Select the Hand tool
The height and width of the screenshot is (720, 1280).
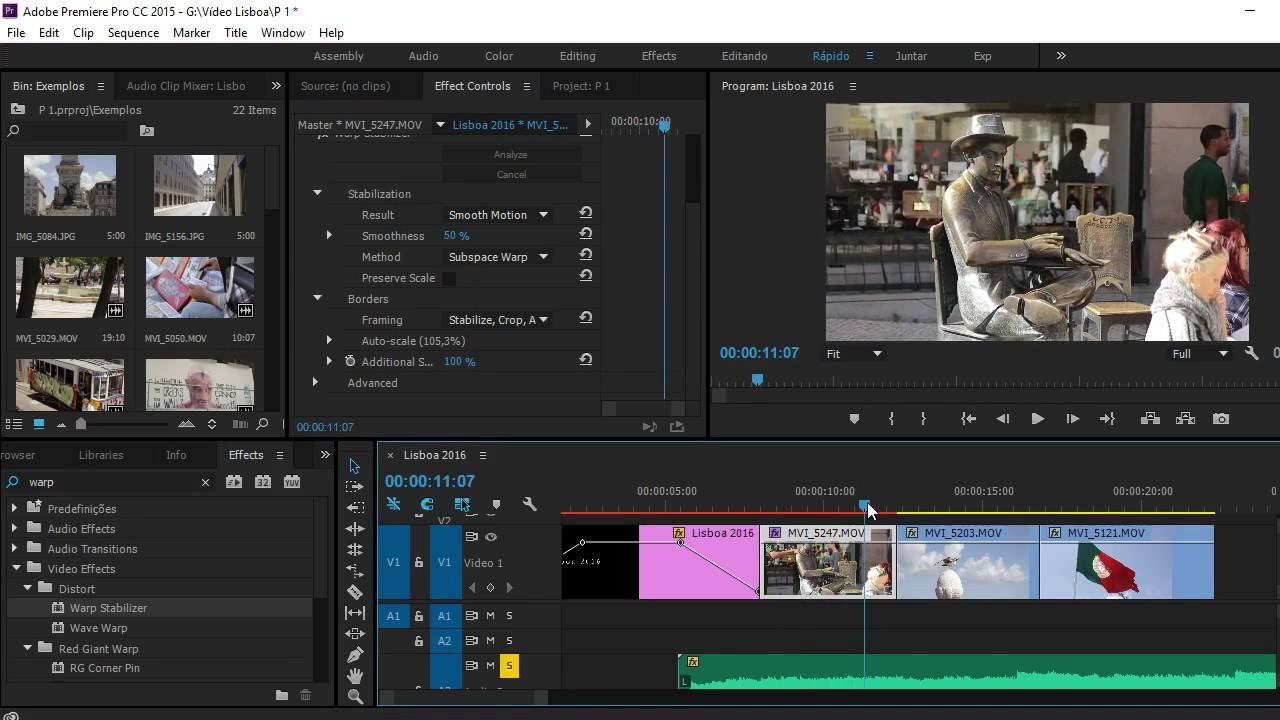355,676
